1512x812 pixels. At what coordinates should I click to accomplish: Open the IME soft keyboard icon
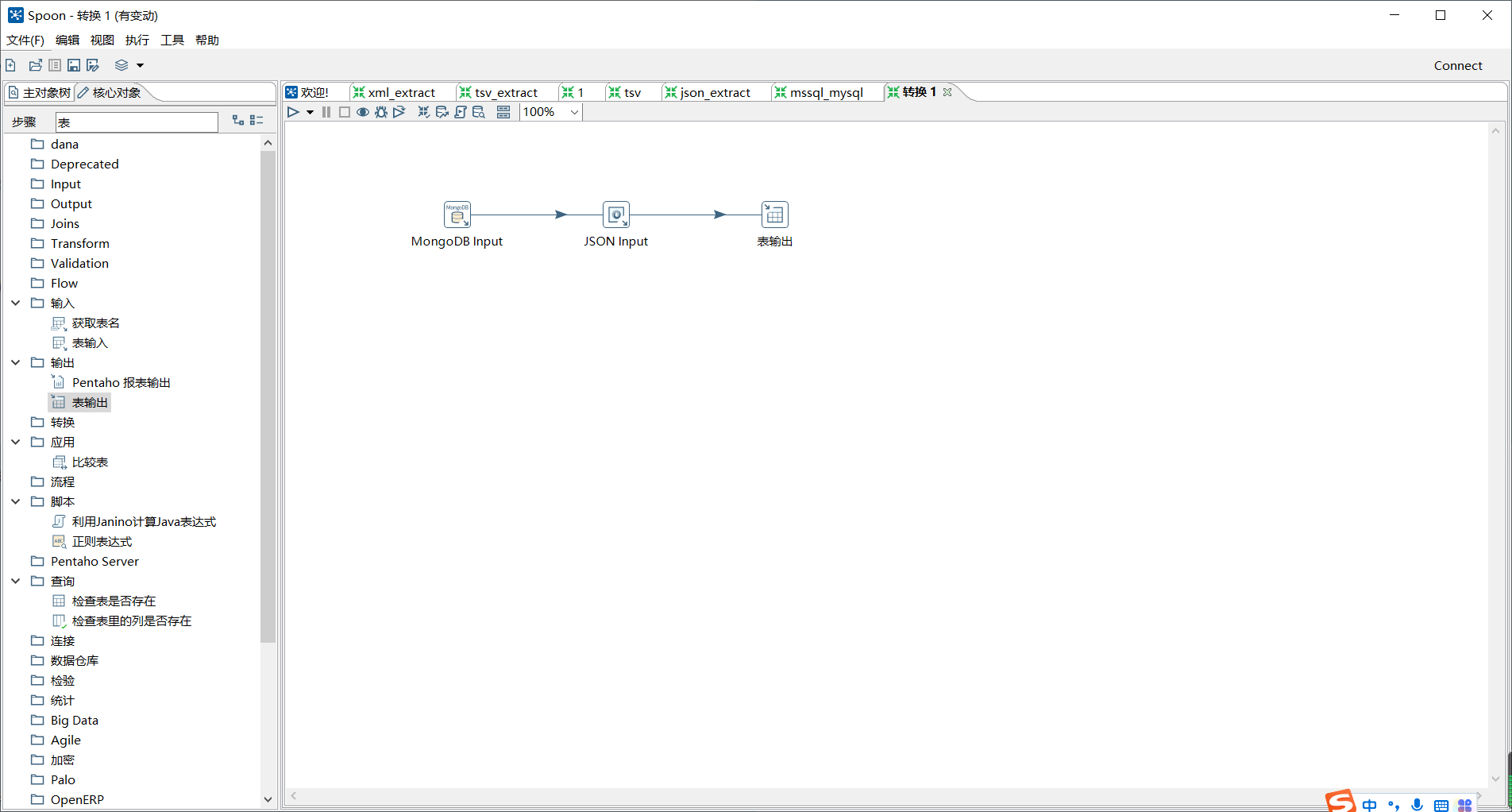pyautogui.click(x=1441, y=805)
